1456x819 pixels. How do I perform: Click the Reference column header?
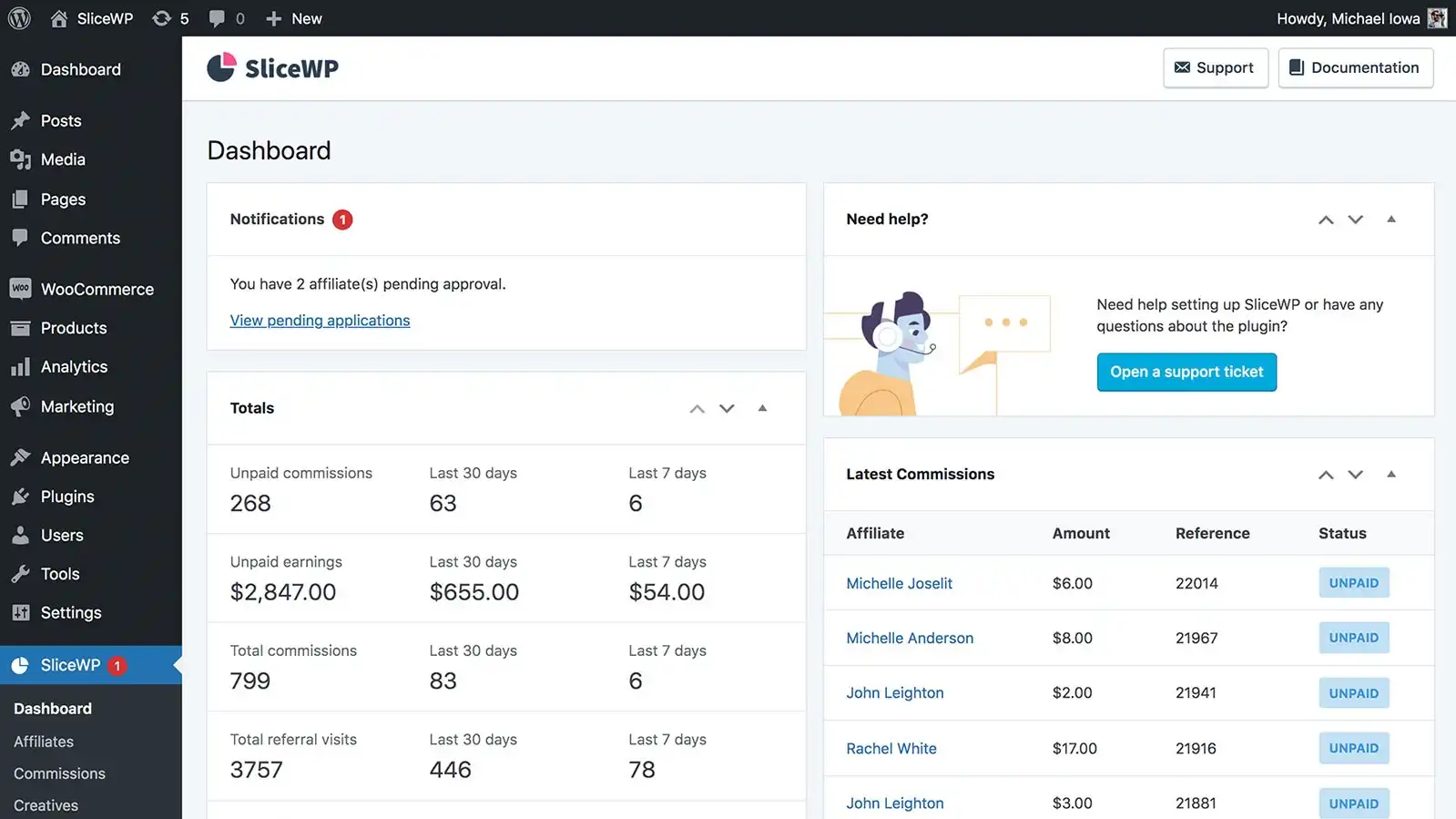1212,533
